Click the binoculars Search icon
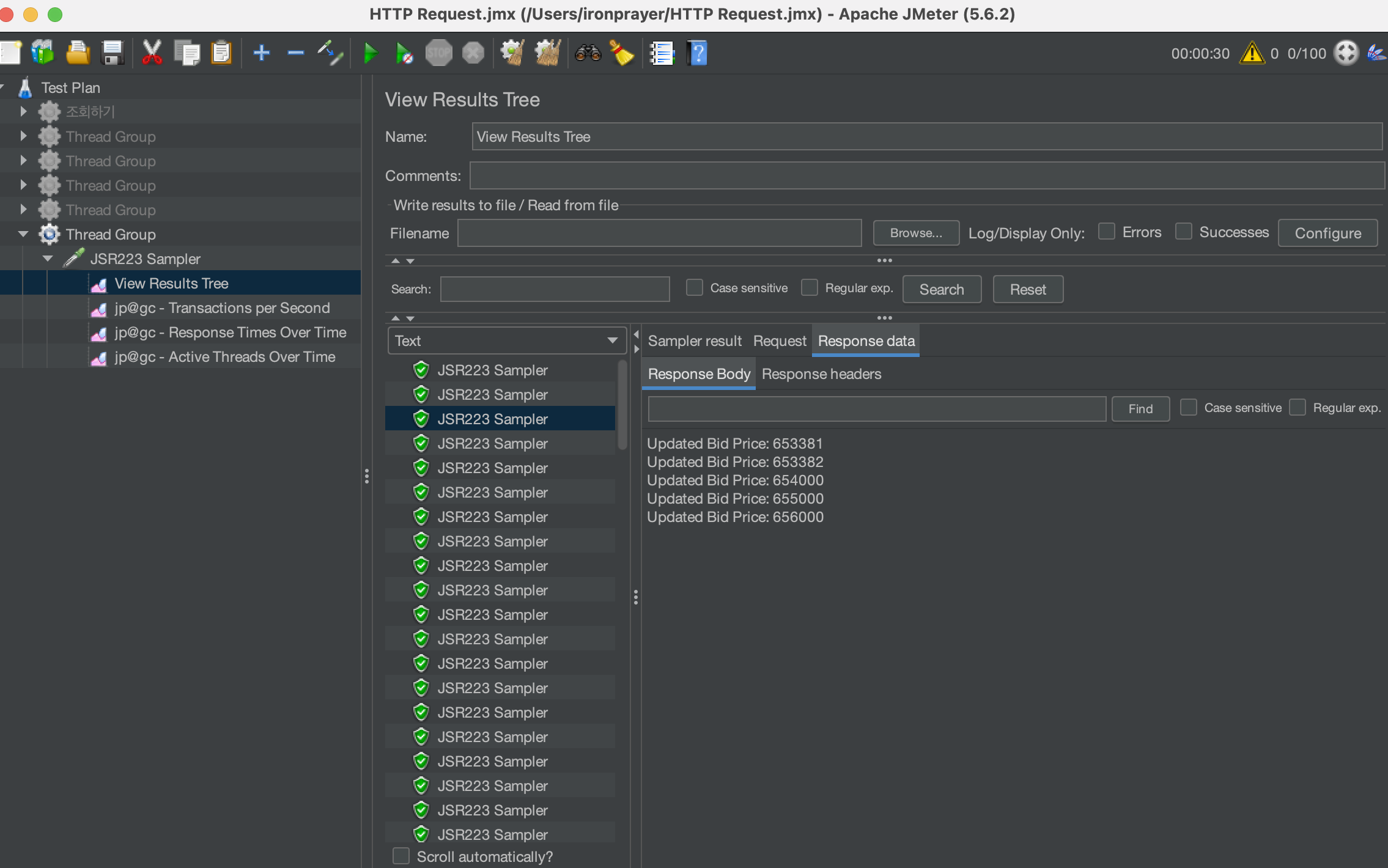Screen dimensions: 1388x868 coord(588,54)
